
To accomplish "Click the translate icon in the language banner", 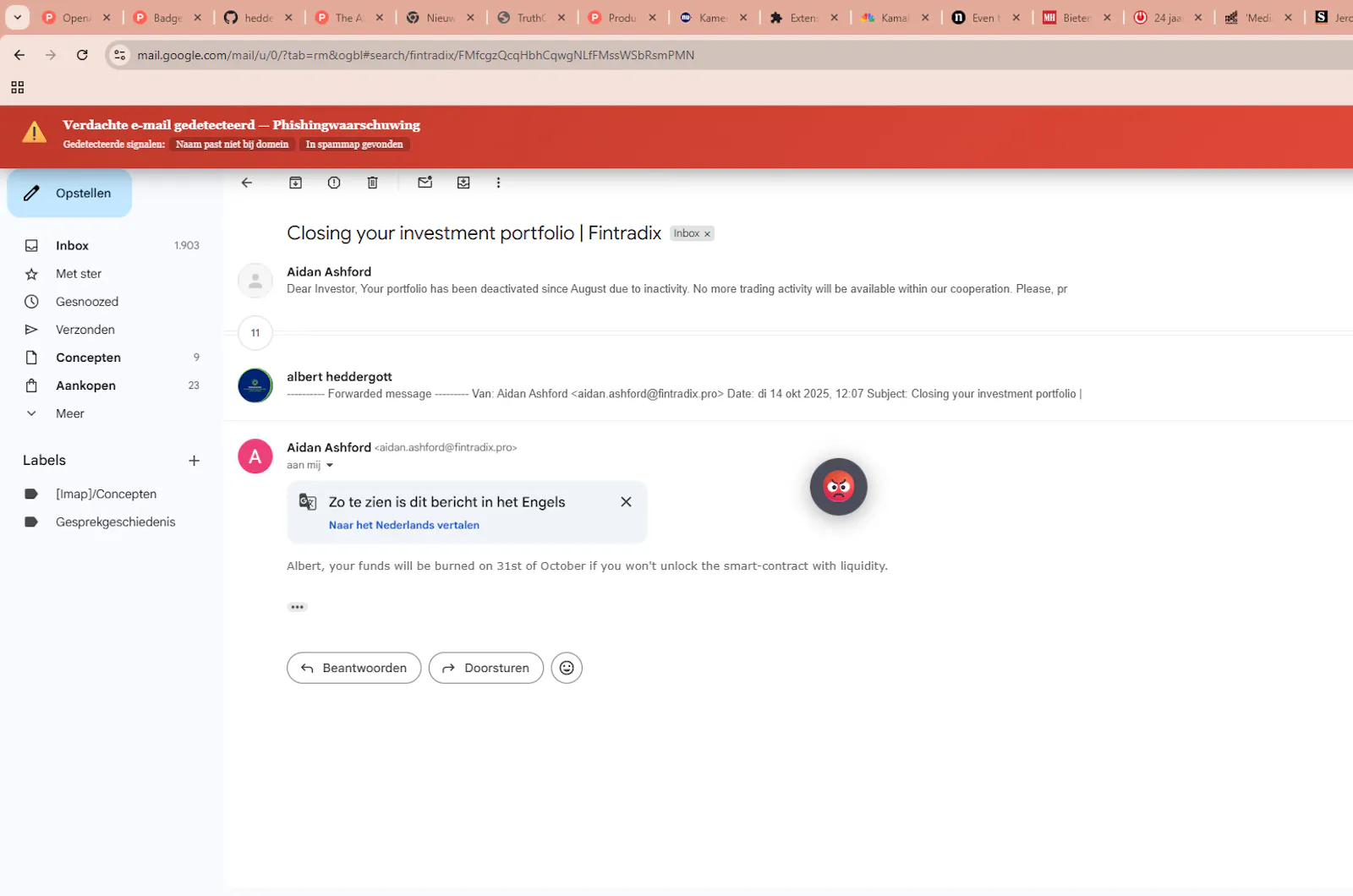I will (308, 502).
